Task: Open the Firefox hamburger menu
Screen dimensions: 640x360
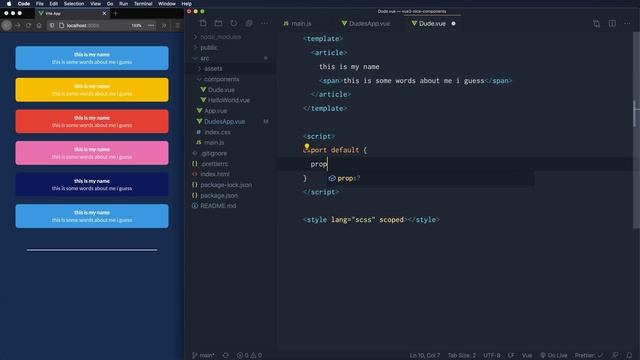Action: pyautogui.click(x=178, y=25)
